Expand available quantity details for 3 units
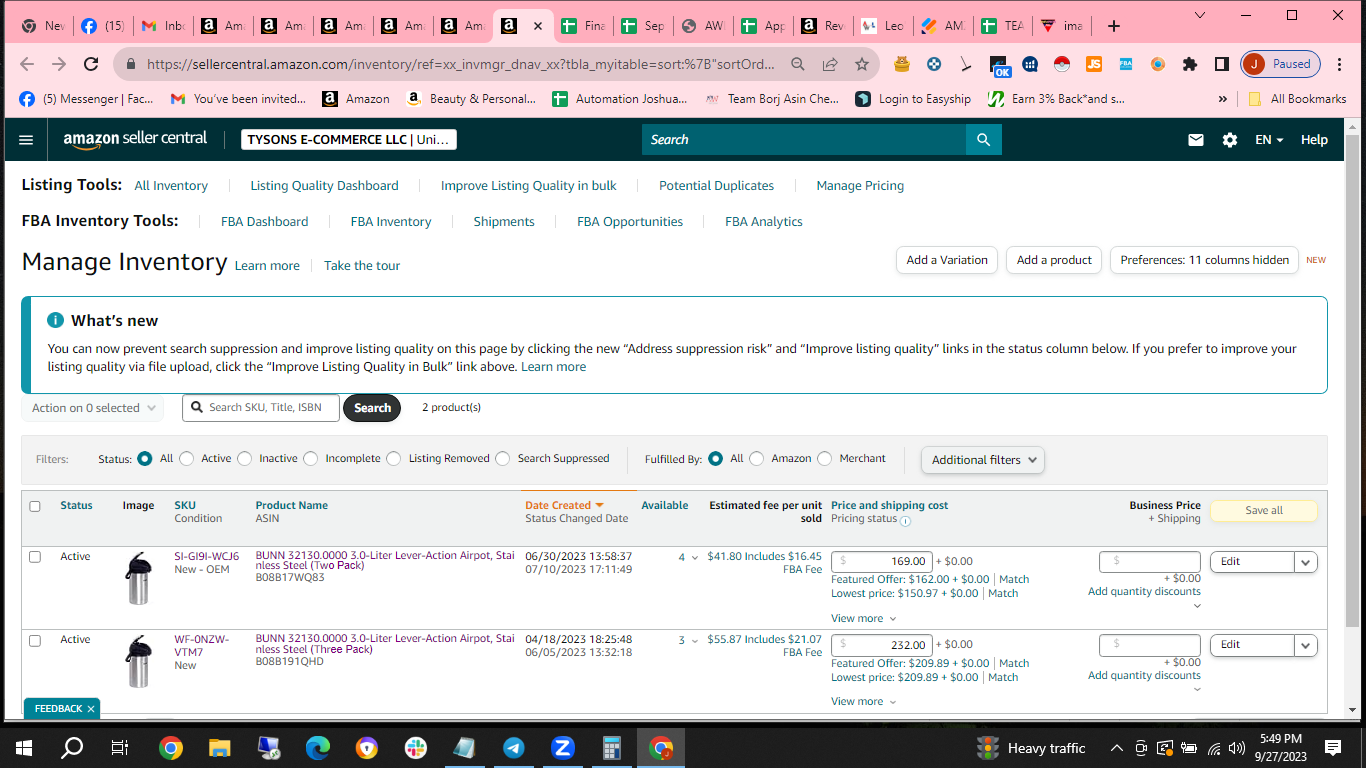The width and height of the screenshot is (1366, 768). 695,641
